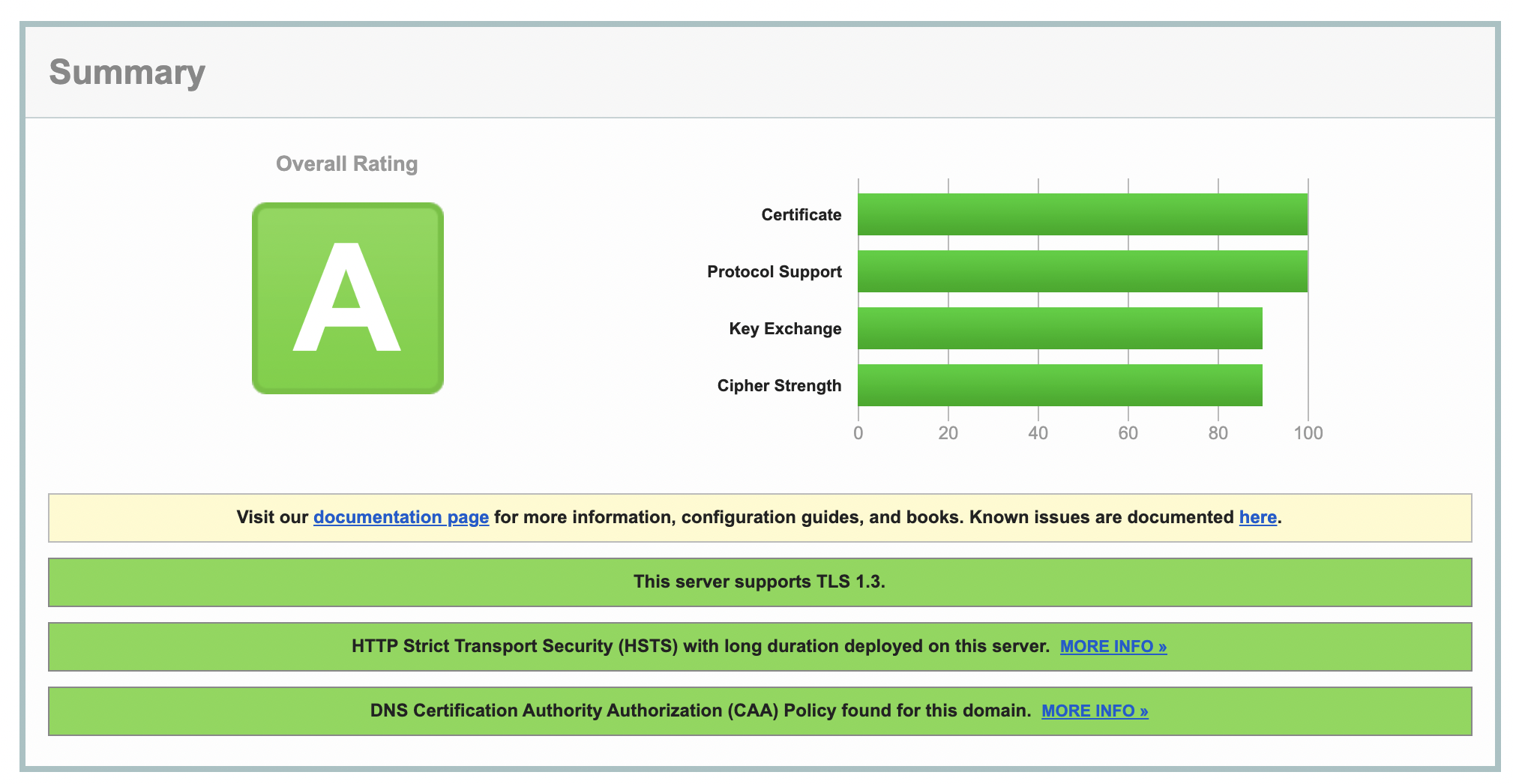Click the green A grade badge
This screenshot has height=784, width=1513.
pos(347,298)
